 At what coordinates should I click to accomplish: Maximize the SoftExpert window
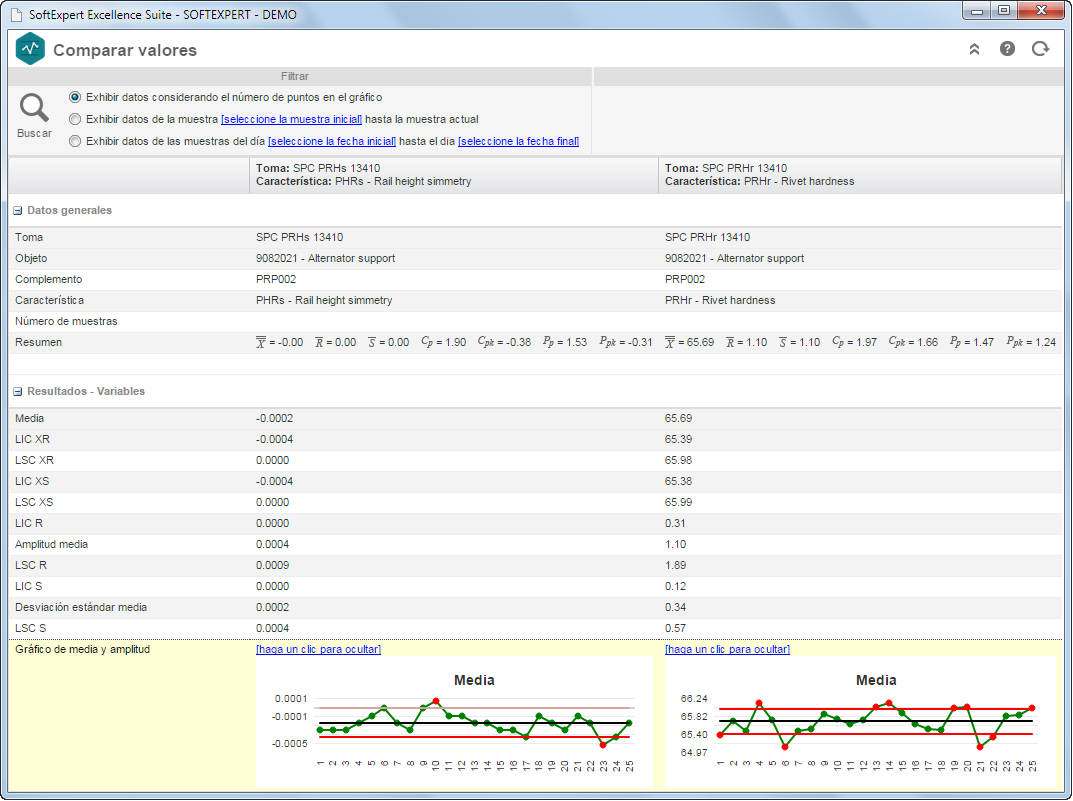pyautogui.click(x=1004, y=11)
